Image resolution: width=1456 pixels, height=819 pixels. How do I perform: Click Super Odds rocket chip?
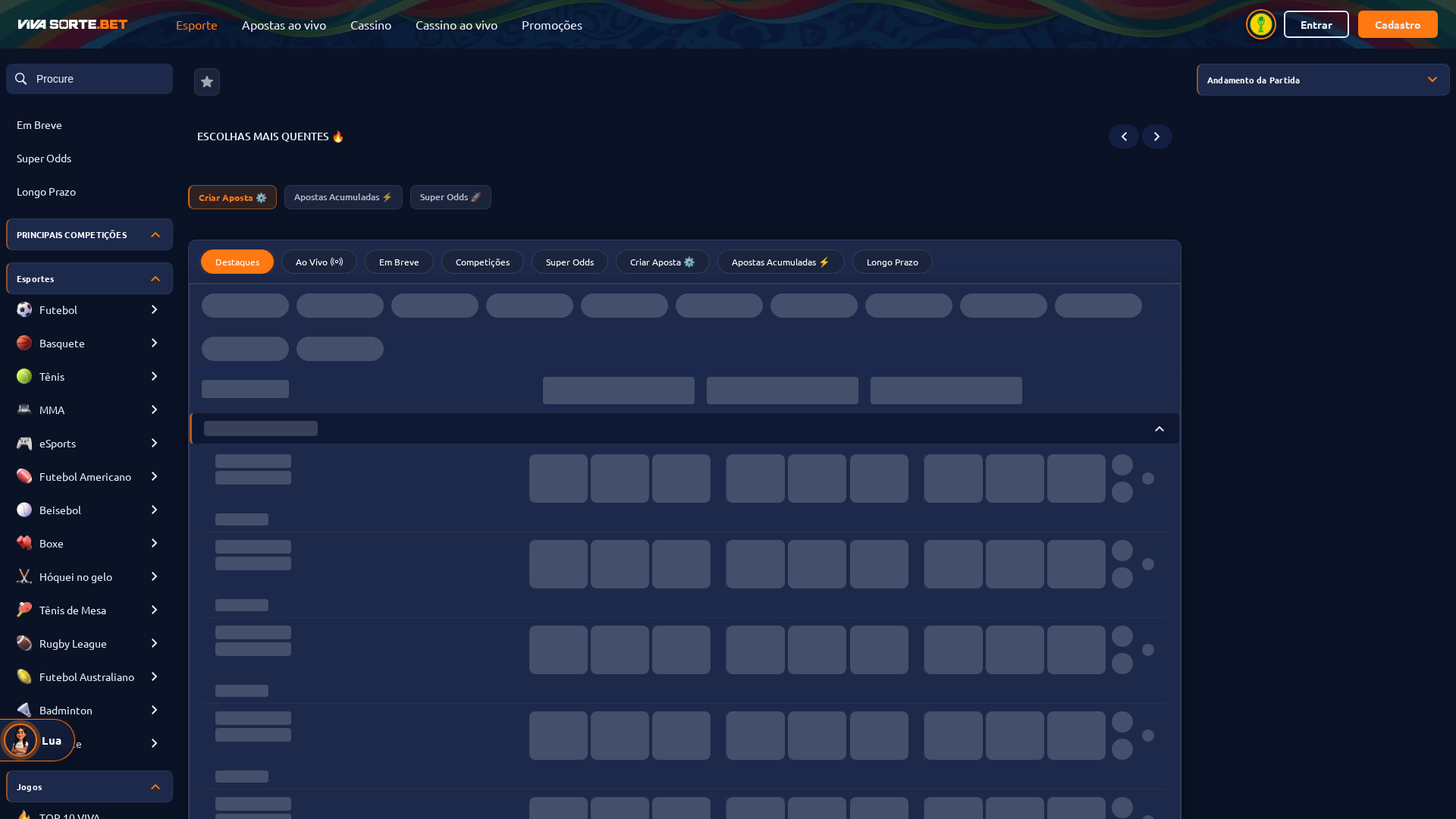click(450, 197)
